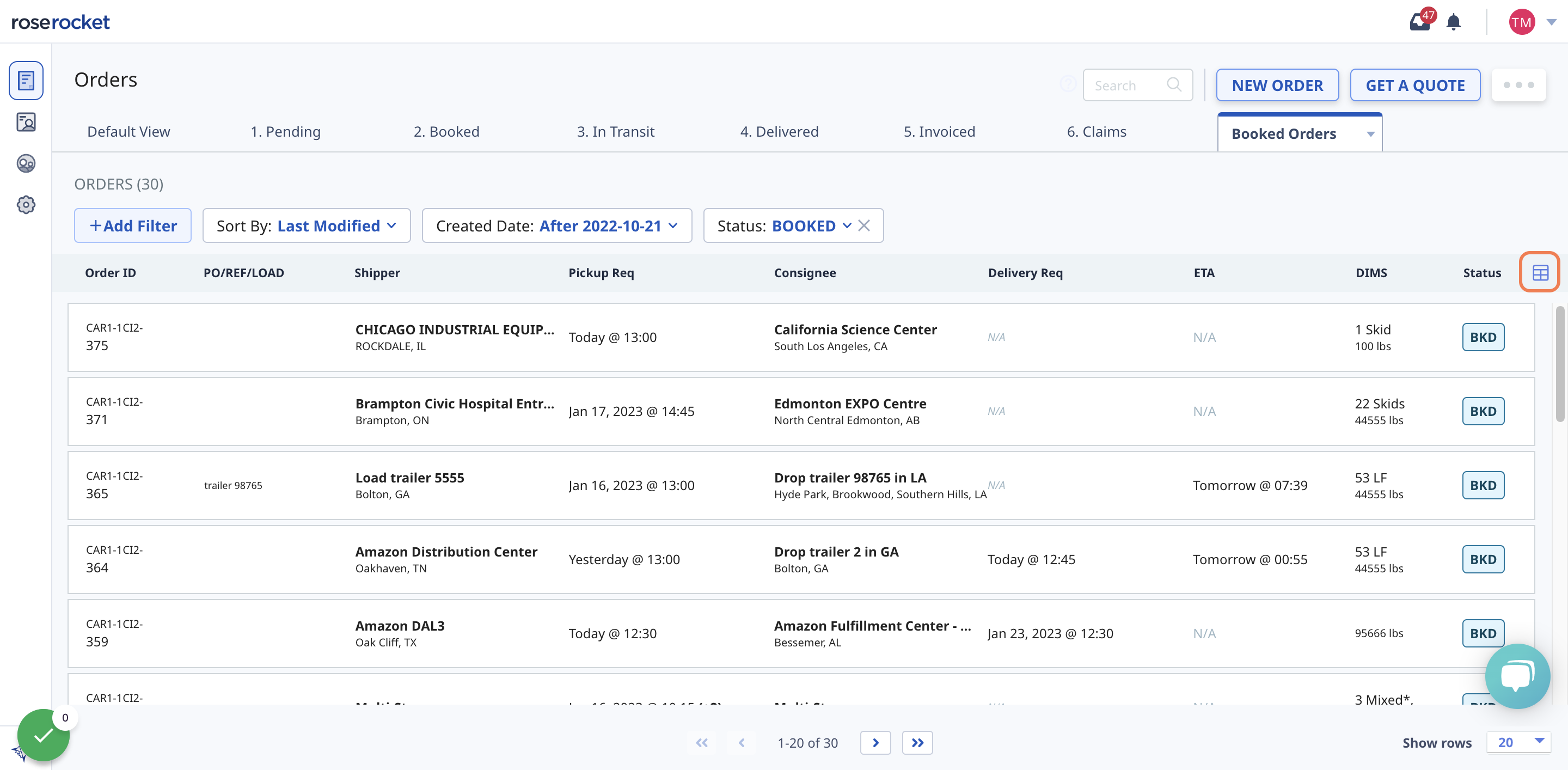Switch to the 3. In Transit tab

click(615, 132)
